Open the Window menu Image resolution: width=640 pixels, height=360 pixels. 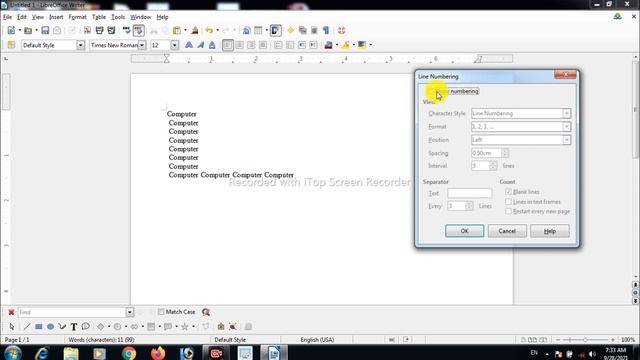[140, 17]
